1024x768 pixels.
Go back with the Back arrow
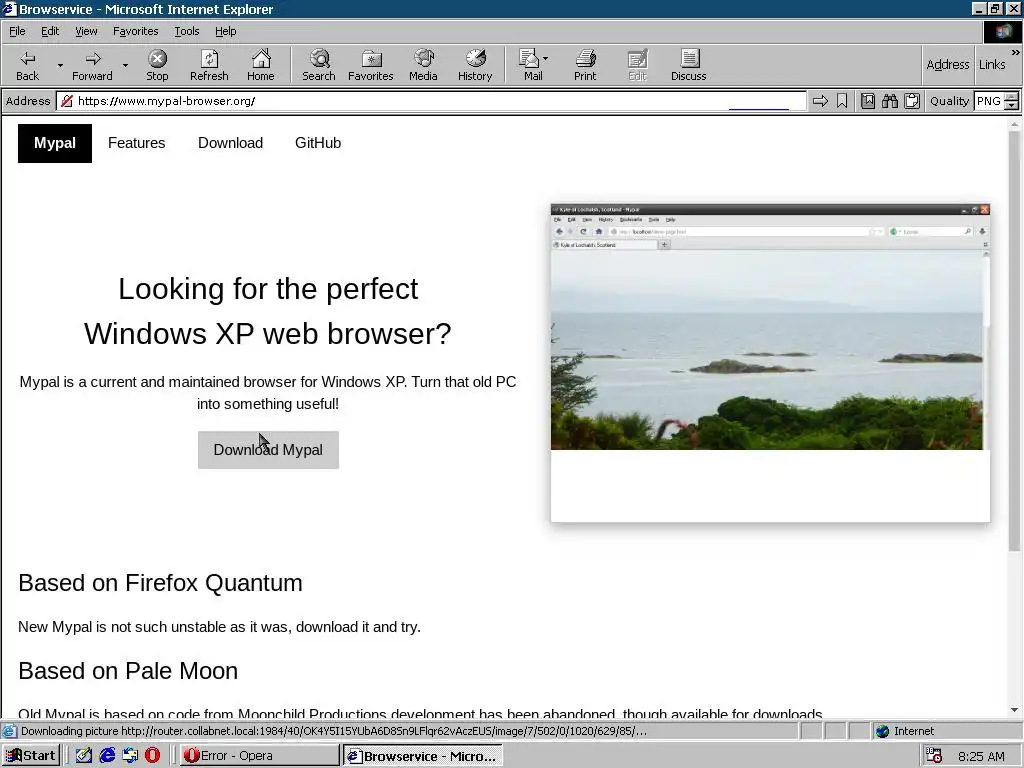tap(27, 65)
